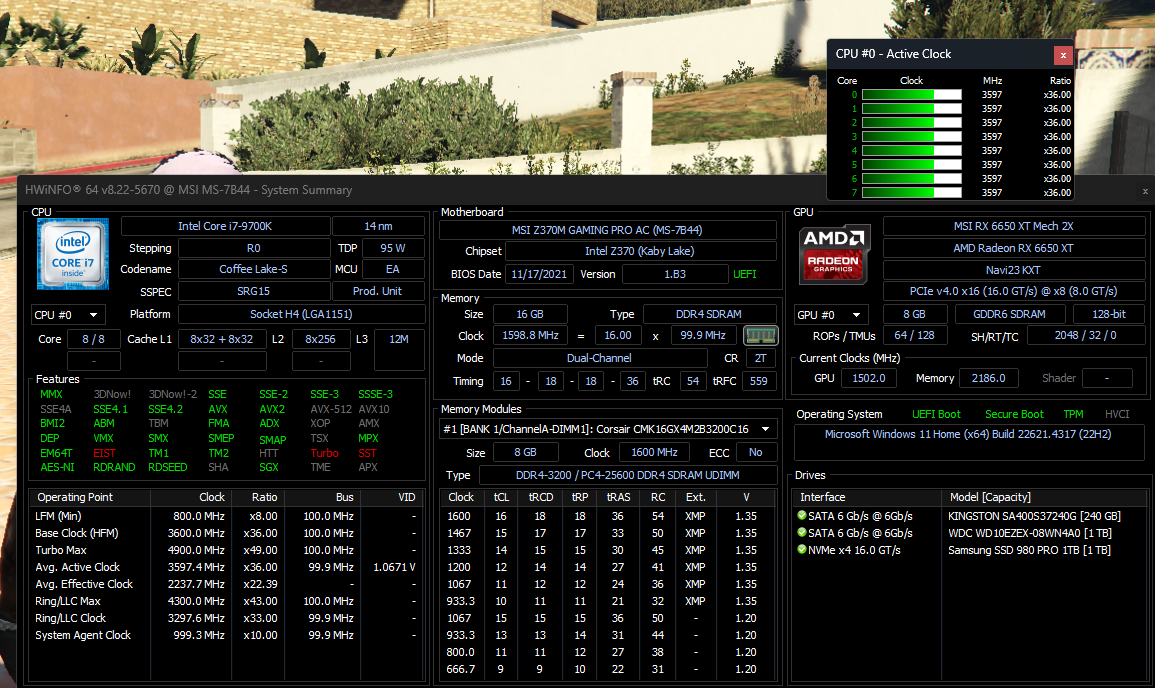Click the Operating Point column header
Screen dimensions: 1155x688
[x=90, y=497]
